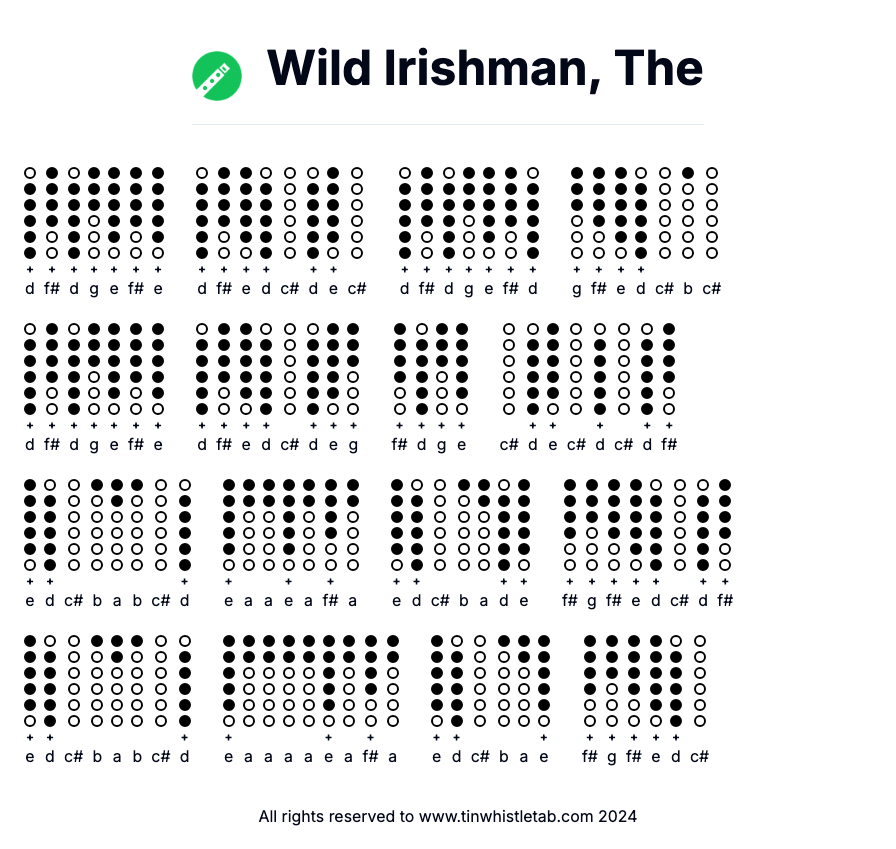Select the f# label in the last row's second group
Image resolution: width=896 pixels, height=849 pixels.
point(370,757)
